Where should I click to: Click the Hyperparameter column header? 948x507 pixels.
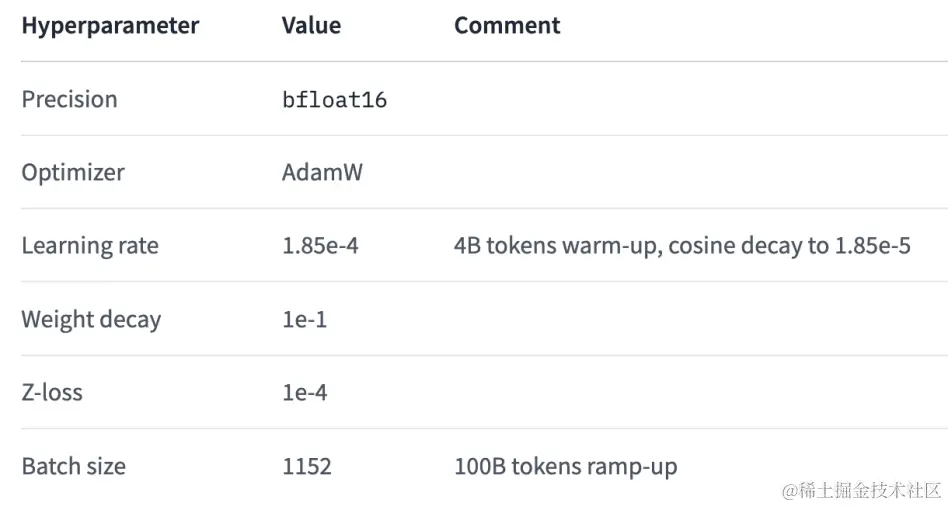(110, 25)
